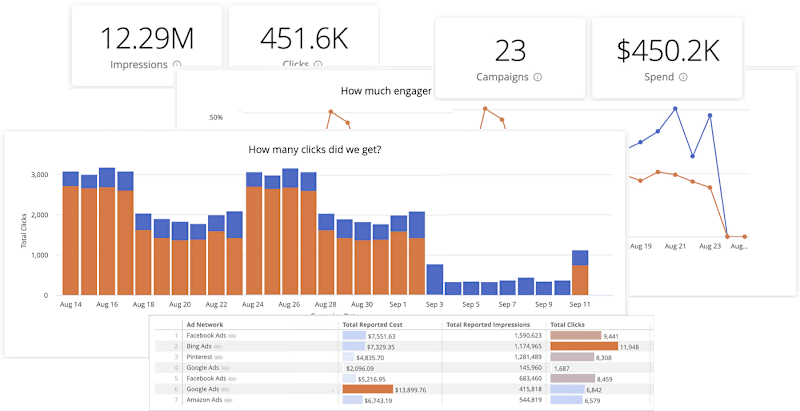The image size is (800, 411).
Task: Click the 683,460 impressions cell
Action: point(531,379)
